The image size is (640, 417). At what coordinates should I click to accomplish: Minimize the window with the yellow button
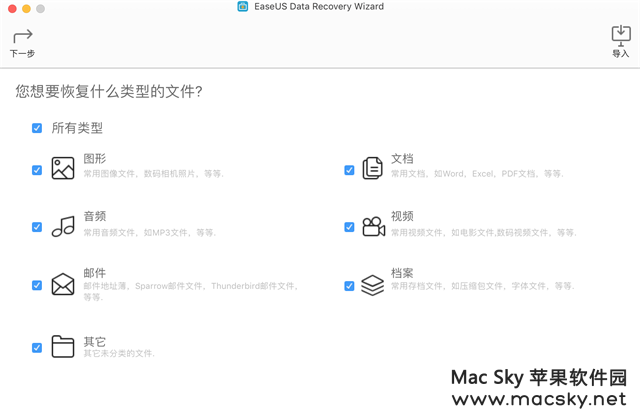click(x=27, y=9)
